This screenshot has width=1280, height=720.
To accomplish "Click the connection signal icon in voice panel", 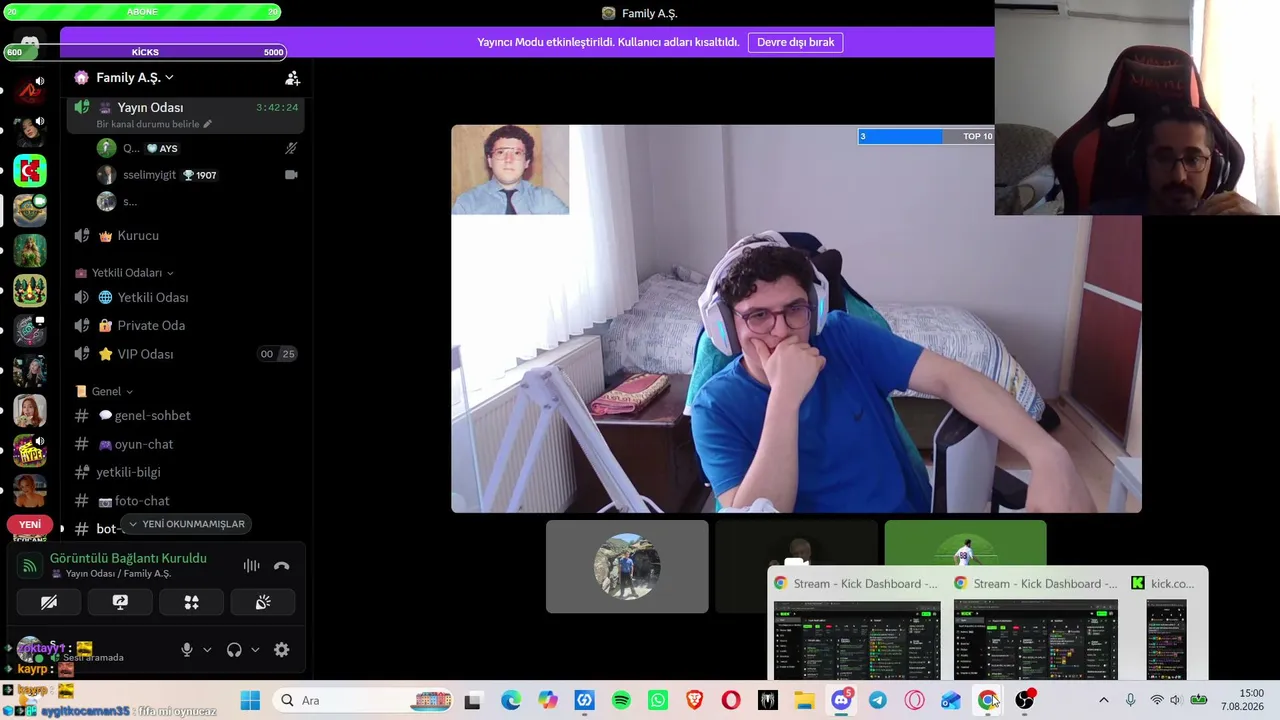I will click(x=30, y=566).
